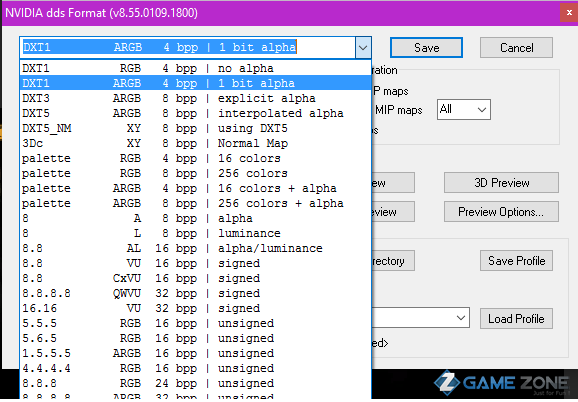
Task: Select DXT1 RGB no alpha format
Action: (x=195, y=68)
